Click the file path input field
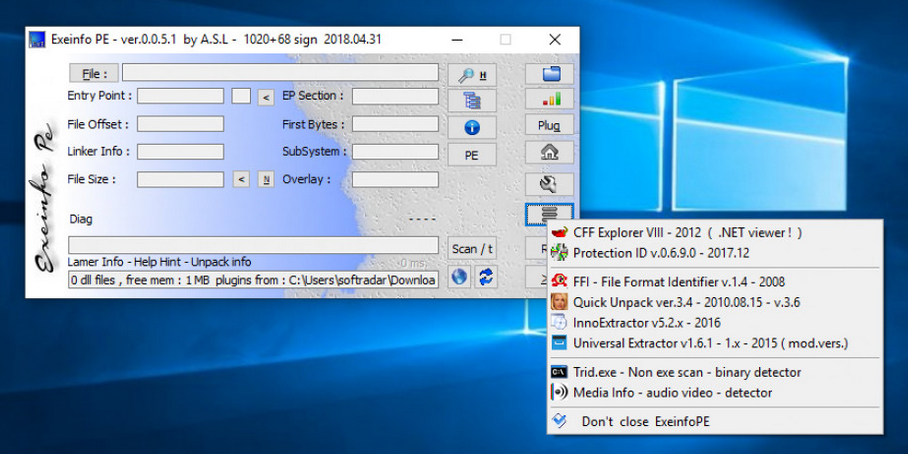The height and width of the screenshot is (454, 908). click(x=280, y=72)
